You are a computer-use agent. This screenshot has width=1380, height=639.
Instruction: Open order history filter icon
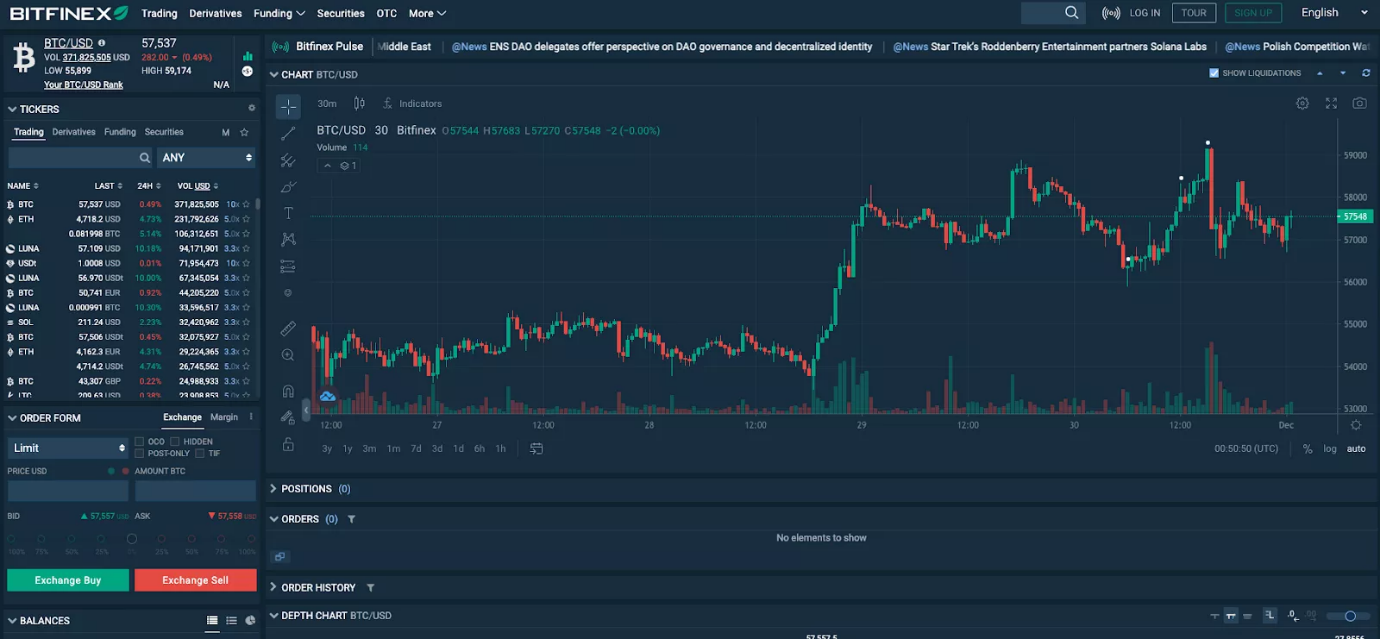click(x=370, y=587)
